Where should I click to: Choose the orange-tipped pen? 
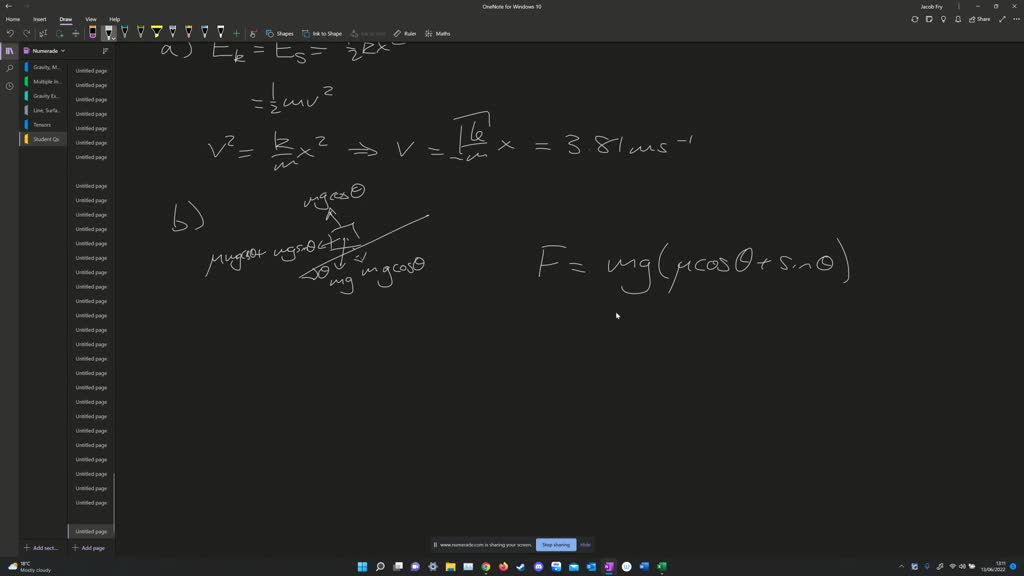[189, 32]
